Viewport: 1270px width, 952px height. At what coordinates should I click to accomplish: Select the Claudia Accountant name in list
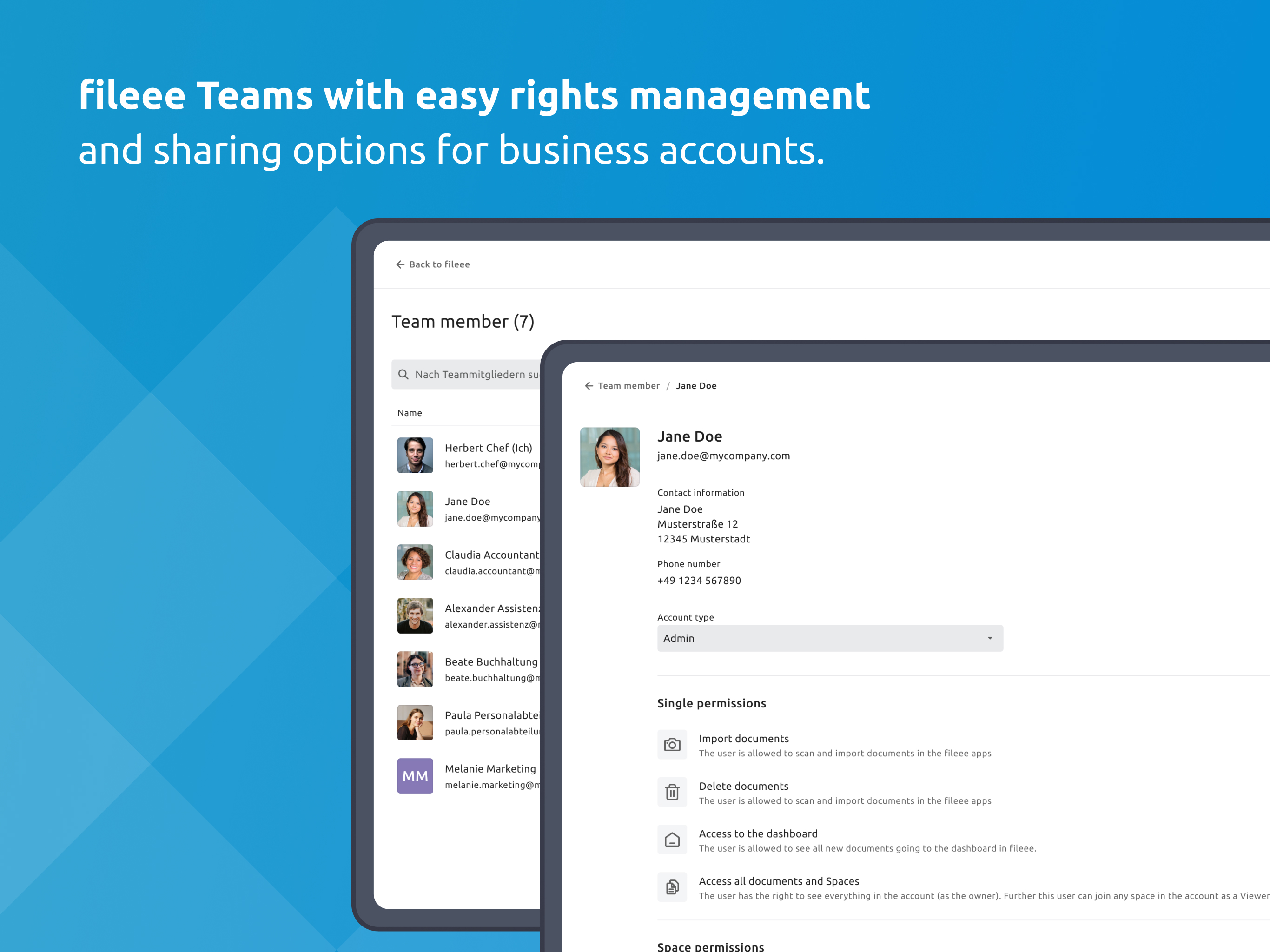click(x=492, y=555)
